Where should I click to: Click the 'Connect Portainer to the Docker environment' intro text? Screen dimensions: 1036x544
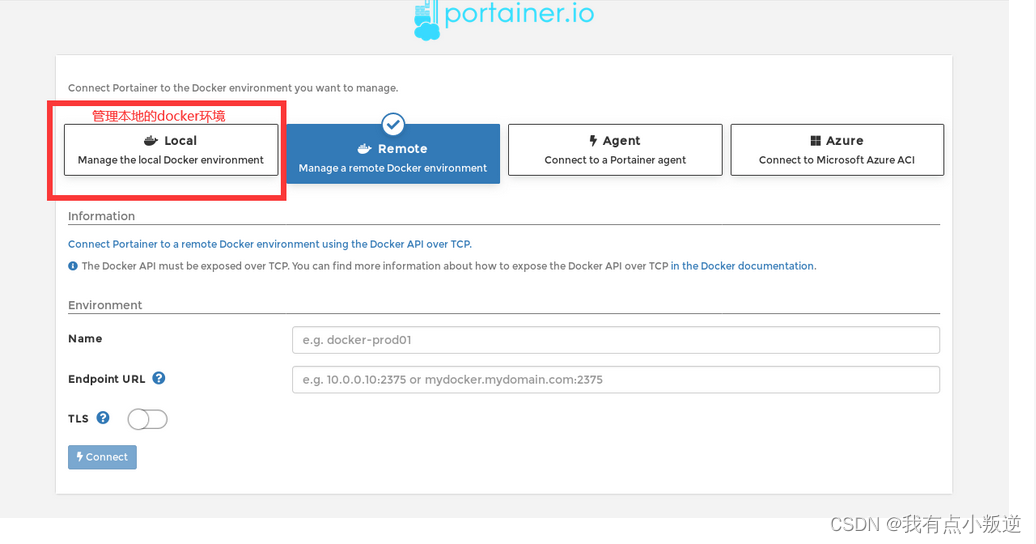click(233, 88)
